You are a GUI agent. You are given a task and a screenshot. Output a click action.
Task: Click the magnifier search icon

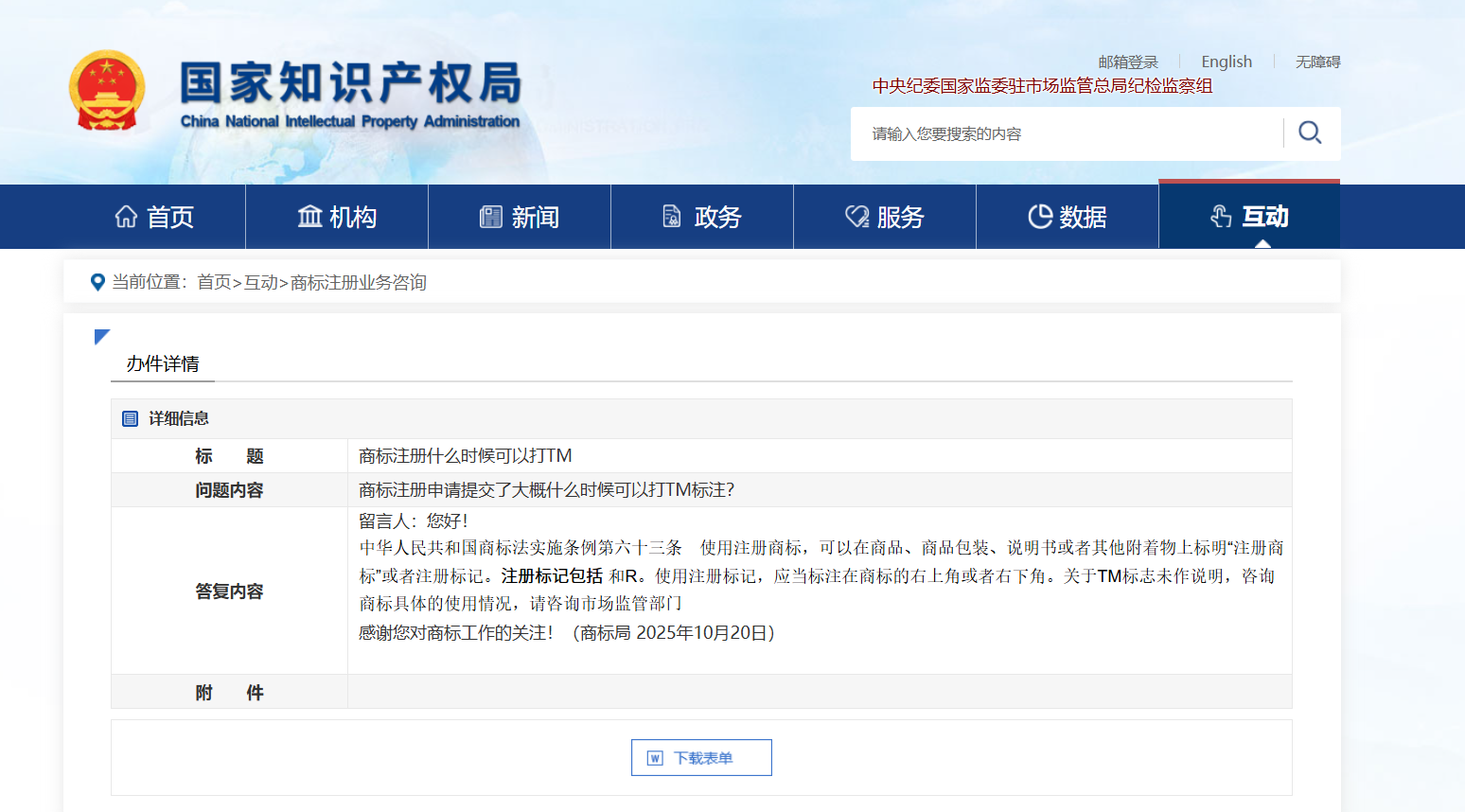(1310, 132)
